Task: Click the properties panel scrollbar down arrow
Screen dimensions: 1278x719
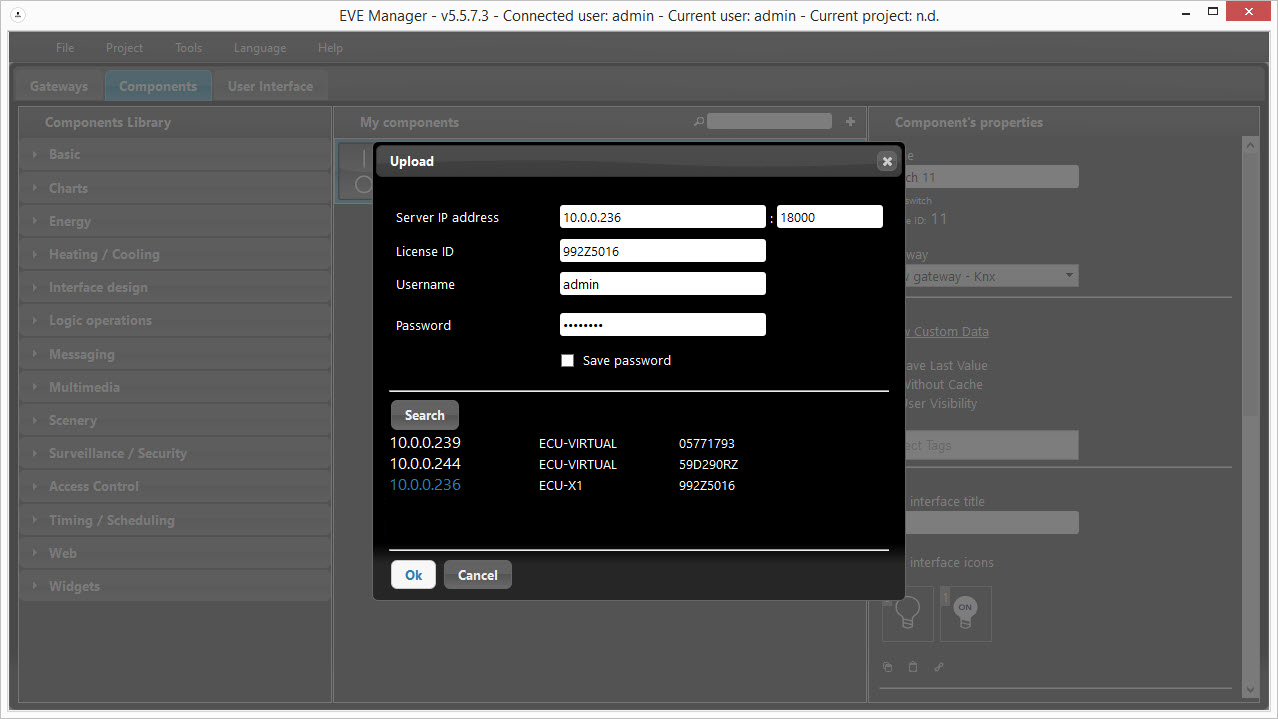Action: 1249,689
